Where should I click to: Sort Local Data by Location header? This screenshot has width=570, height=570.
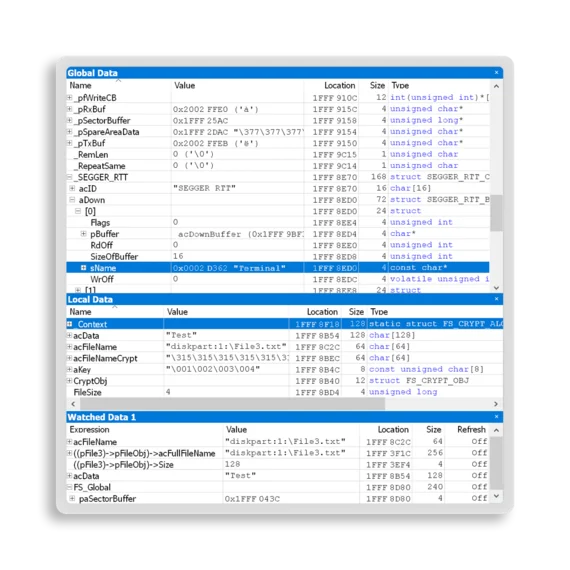click(315, 312)
